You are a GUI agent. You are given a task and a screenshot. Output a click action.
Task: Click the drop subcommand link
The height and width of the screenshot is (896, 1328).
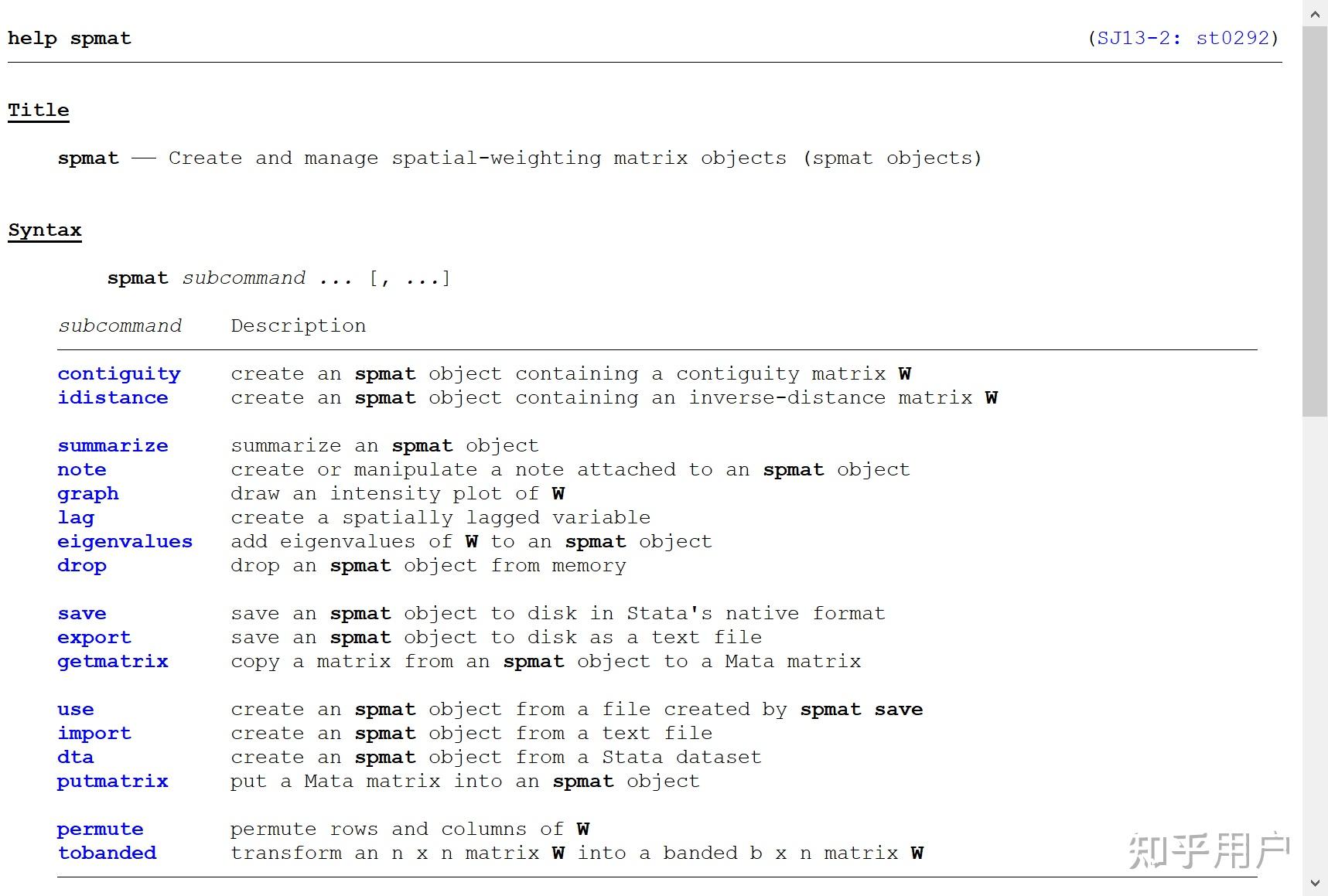coord(81,566)
